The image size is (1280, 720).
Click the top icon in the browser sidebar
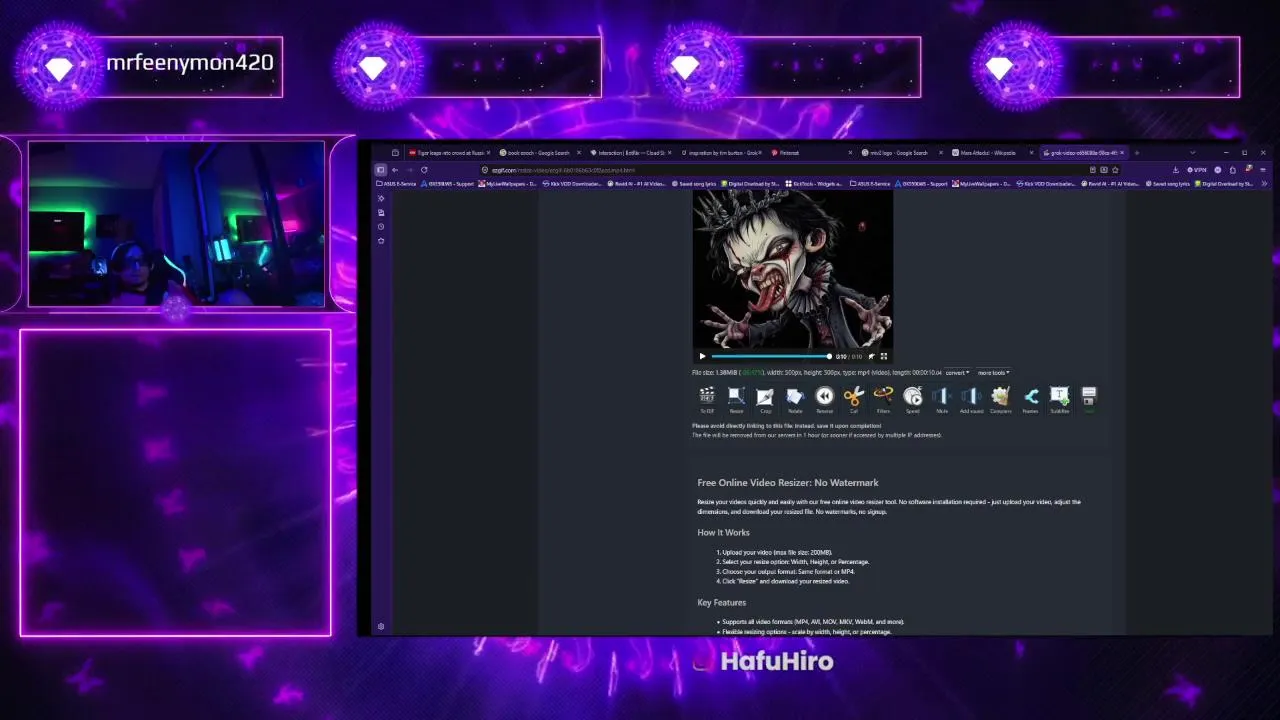(x=381, y=198)
